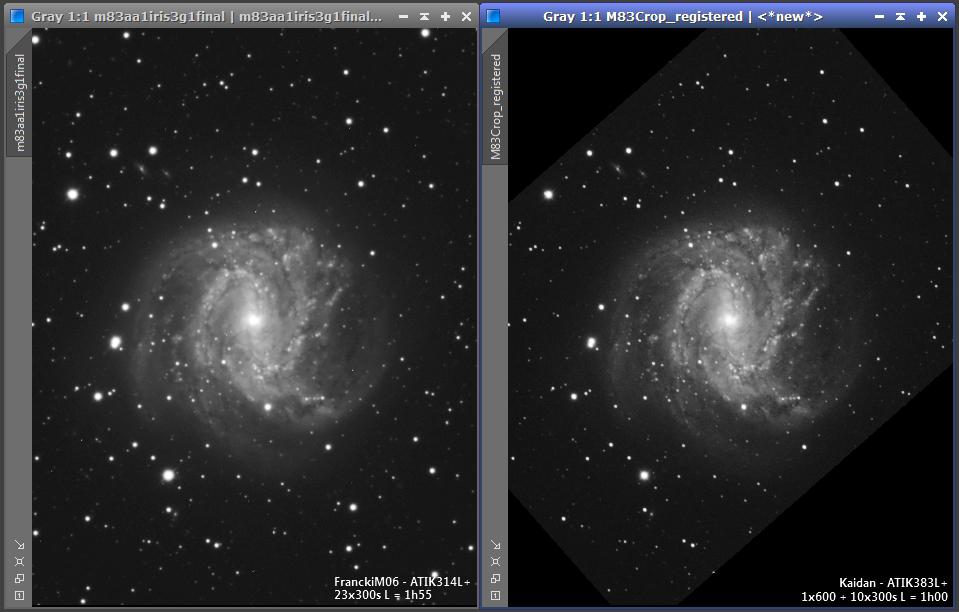Viewport: 959px width, 612px height.
Task: Shade the m83aa1iris3g1final window with the up-arrow button
Action: [x=424, y=17]
